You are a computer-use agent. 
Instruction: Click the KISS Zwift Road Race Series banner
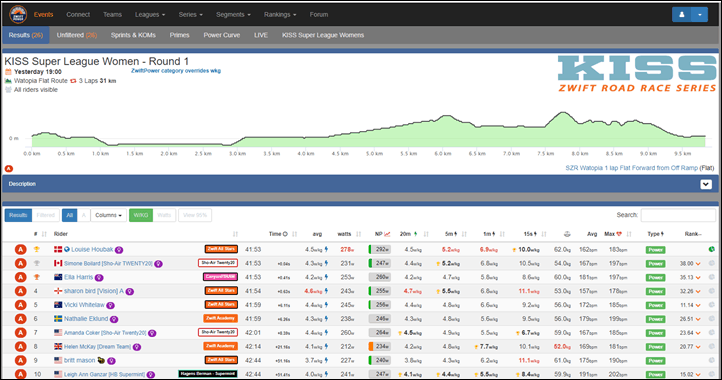[x=637, y=74]
